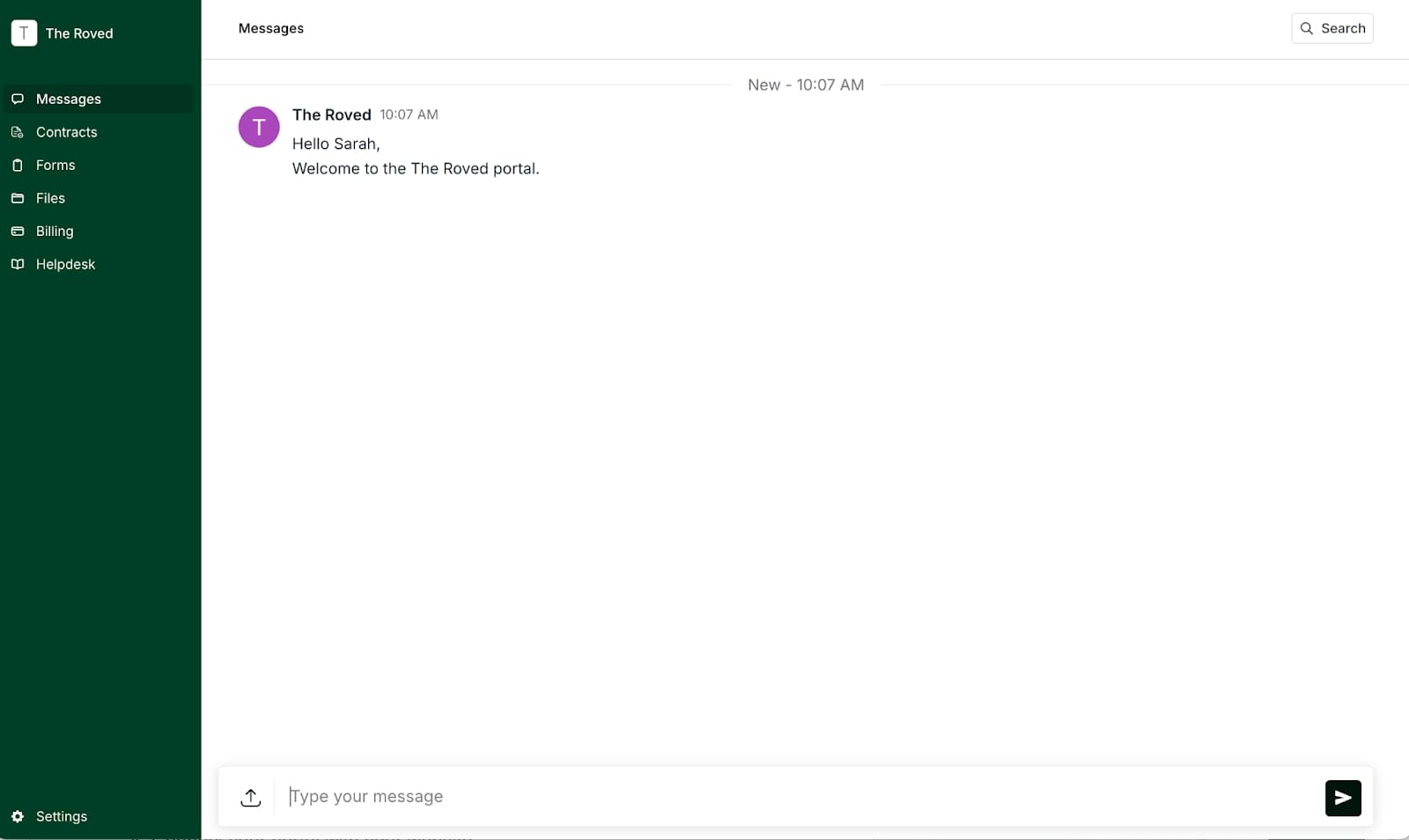Switch to the Helpdesk section
This screenshot has width=1409, height=840.
tap(65, 264)
